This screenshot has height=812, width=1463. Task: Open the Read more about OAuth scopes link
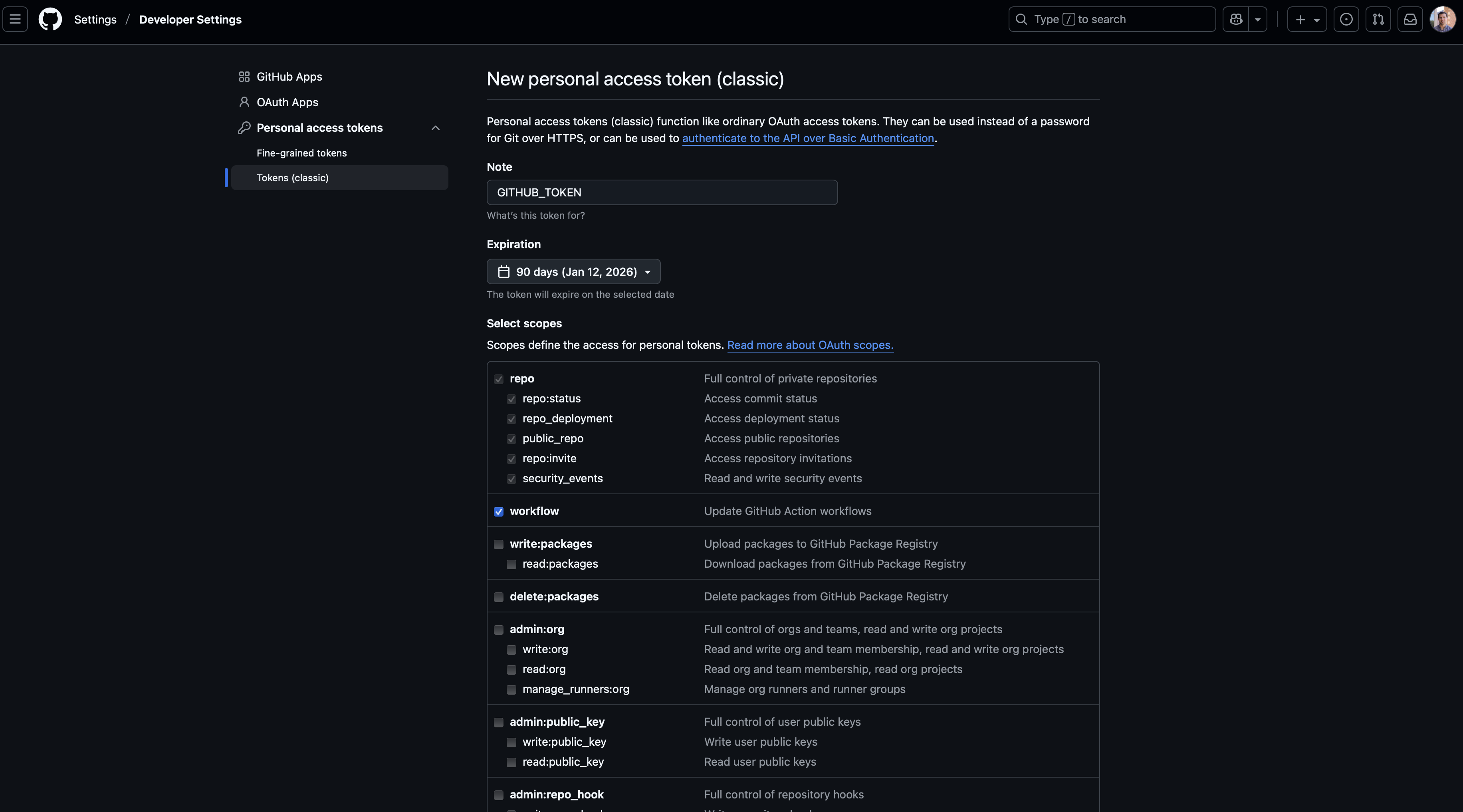810,345
